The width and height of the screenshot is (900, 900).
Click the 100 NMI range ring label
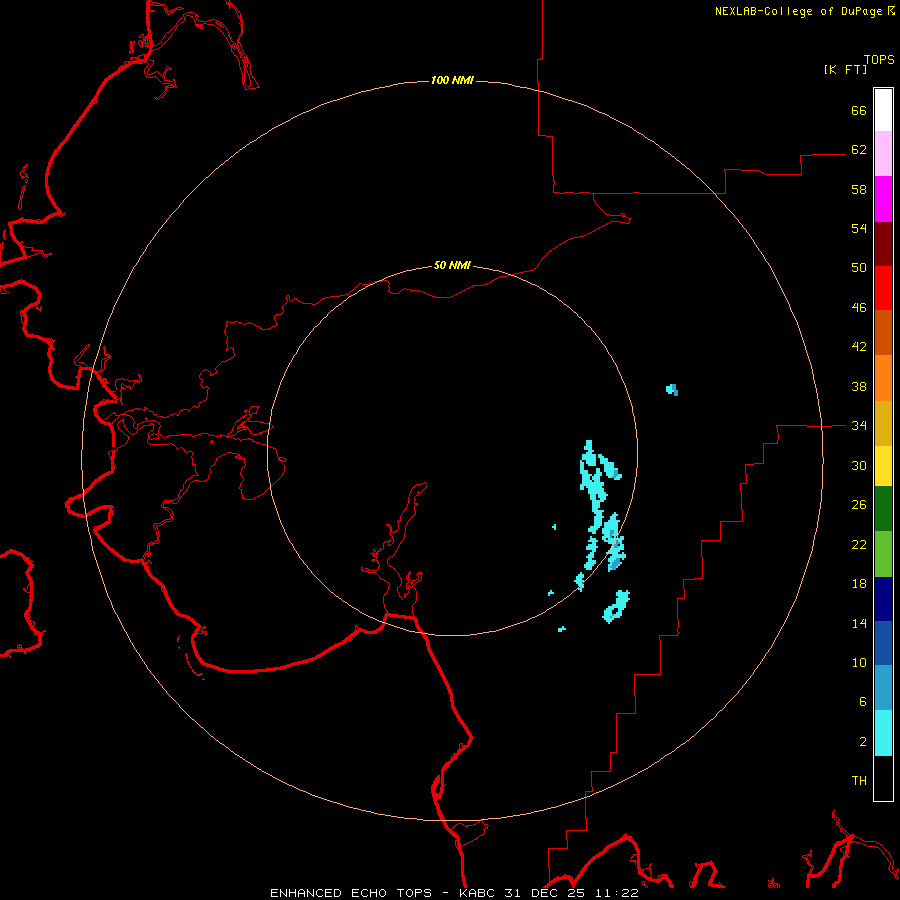[x=452, y=80]
